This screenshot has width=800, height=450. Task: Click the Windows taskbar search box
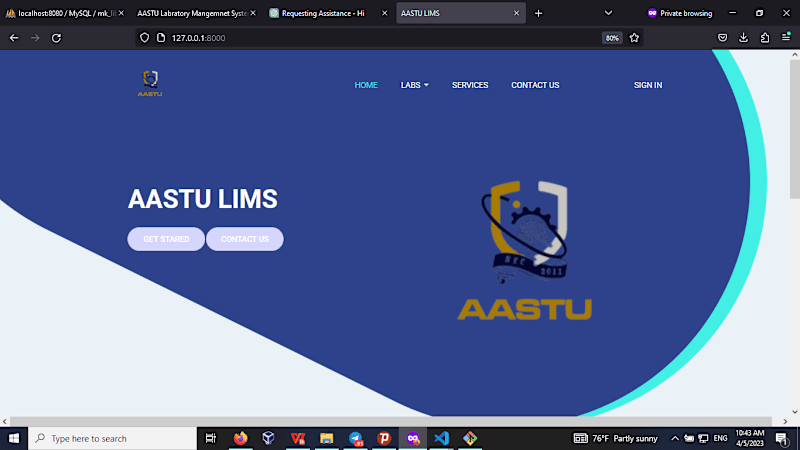pos(112,438)
